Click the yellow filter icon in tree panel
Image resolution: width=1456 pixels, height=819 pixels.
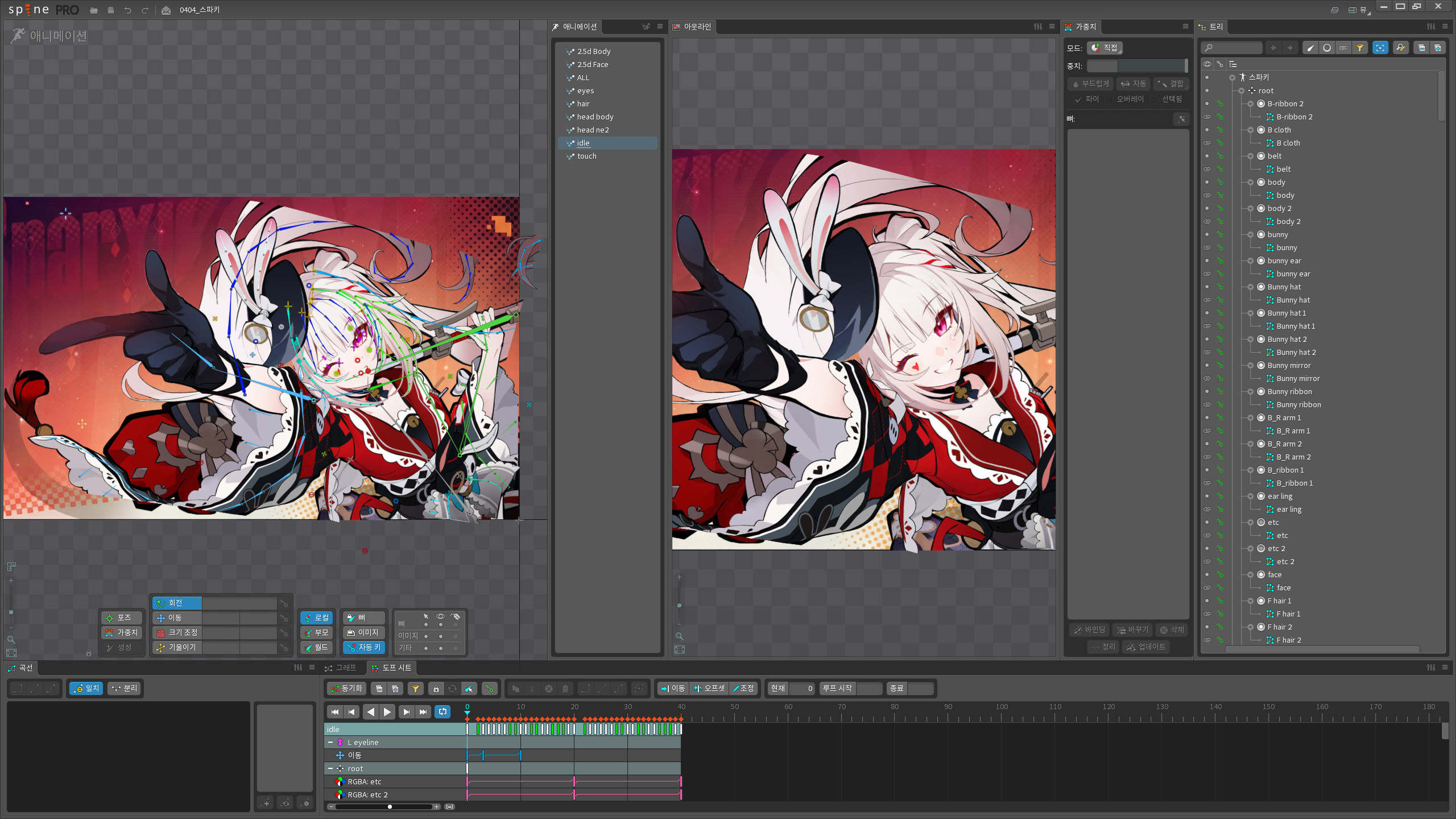tap(1359, 48)
